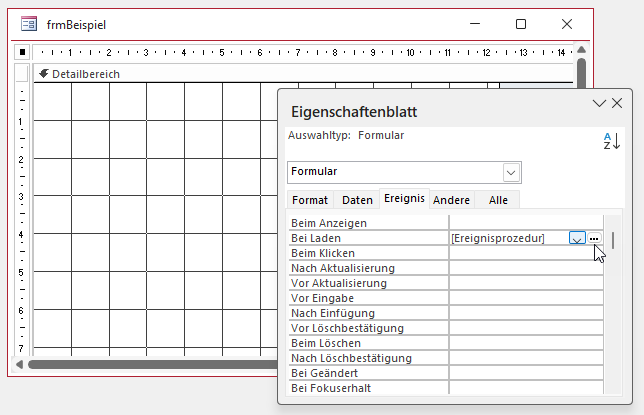Minimize the frmBeispiel window

[x=474, y=24]
